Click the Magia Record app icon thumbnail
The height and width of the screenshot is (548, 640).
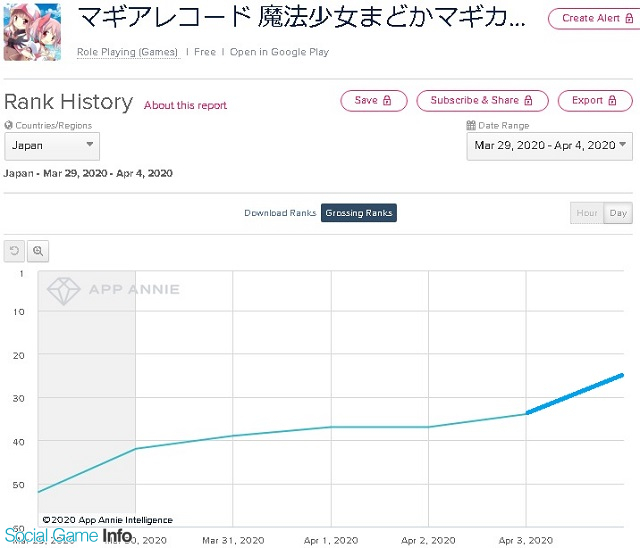tap(32, 32)
